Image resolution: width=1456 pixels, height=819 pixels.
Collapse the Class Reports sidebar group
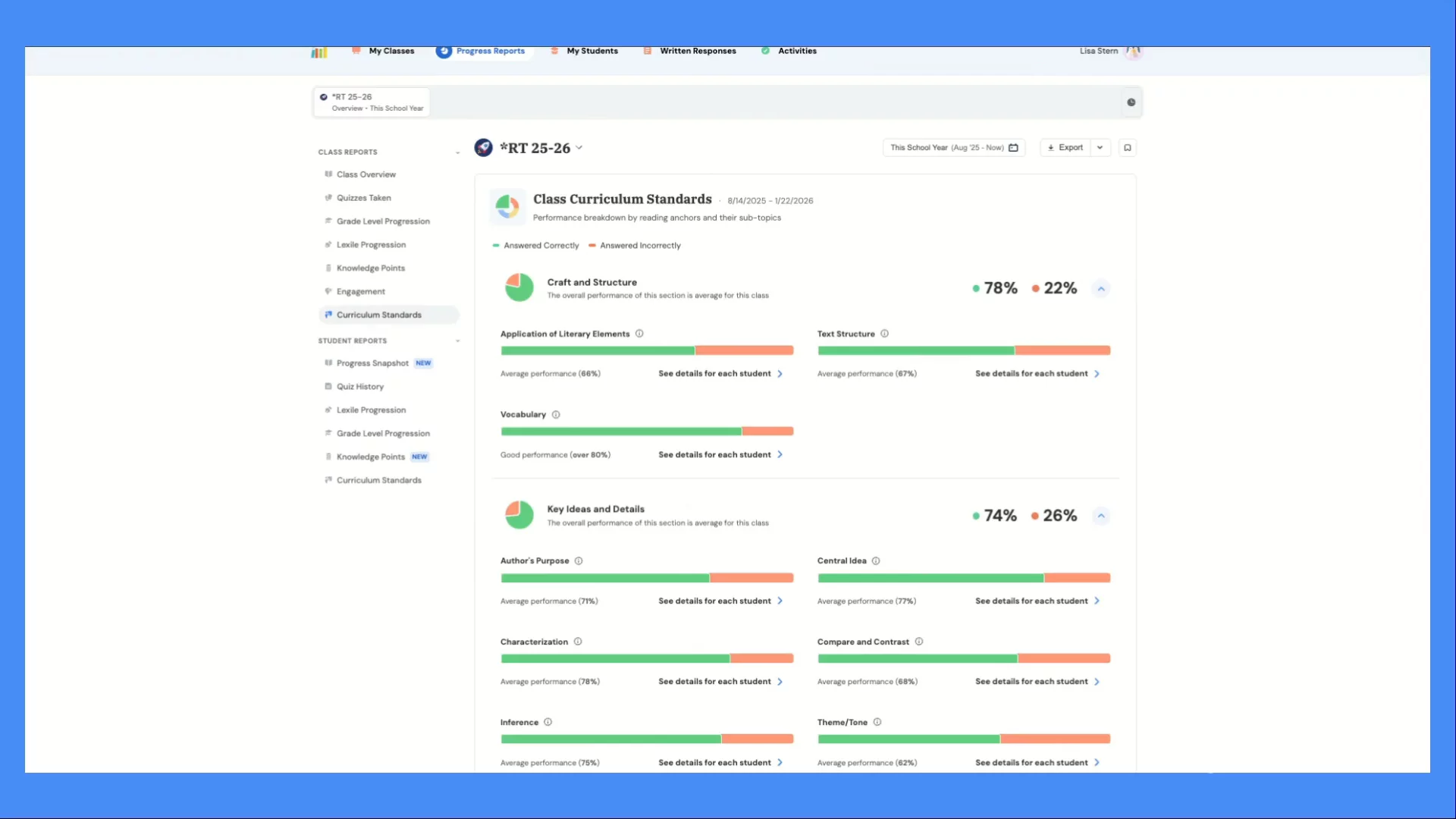pos(457,152)
